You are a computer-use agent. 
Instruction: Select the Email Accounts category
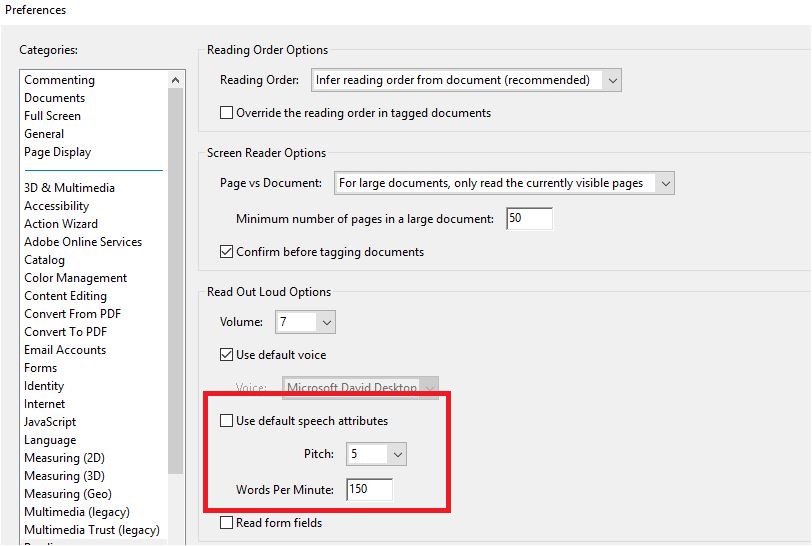point(65,350)
